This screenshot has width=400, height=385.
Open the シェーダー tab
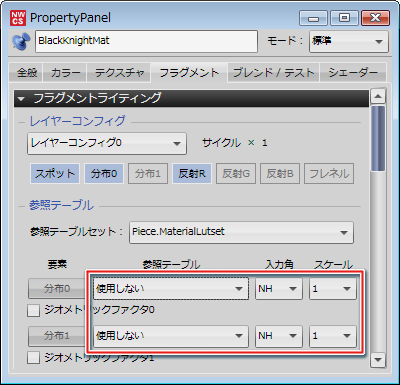tap(353, 72)
